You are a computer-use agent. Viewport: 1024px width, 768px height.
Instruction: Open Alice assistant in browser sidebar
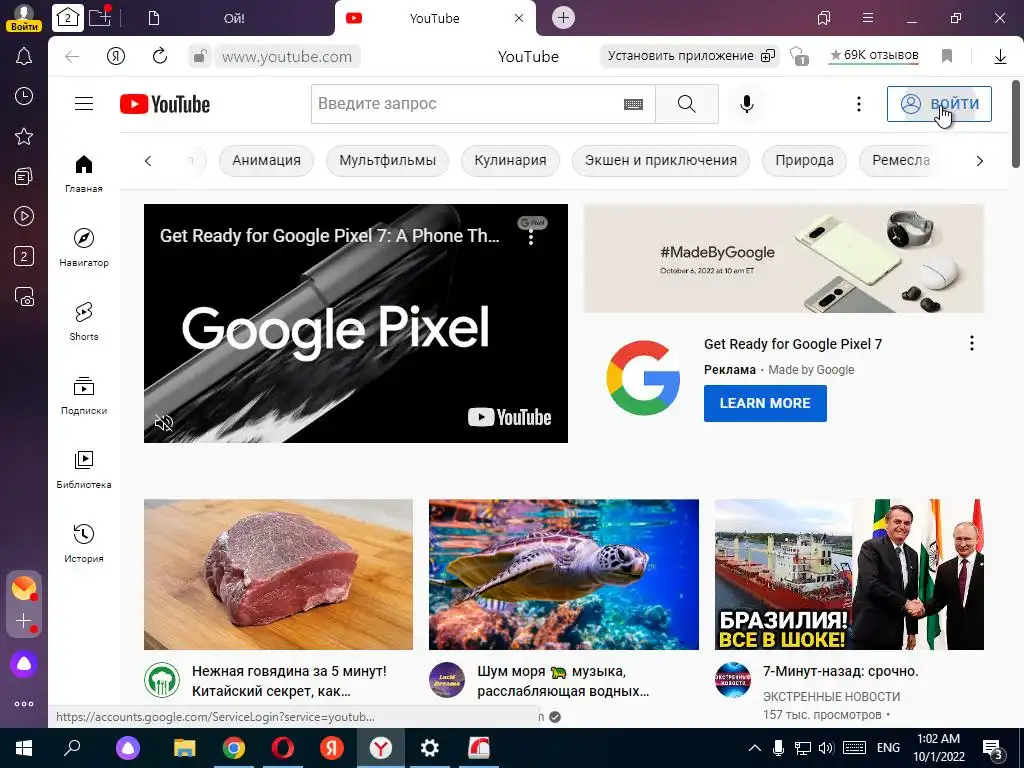pyautogui.click(x=24, y=664)
